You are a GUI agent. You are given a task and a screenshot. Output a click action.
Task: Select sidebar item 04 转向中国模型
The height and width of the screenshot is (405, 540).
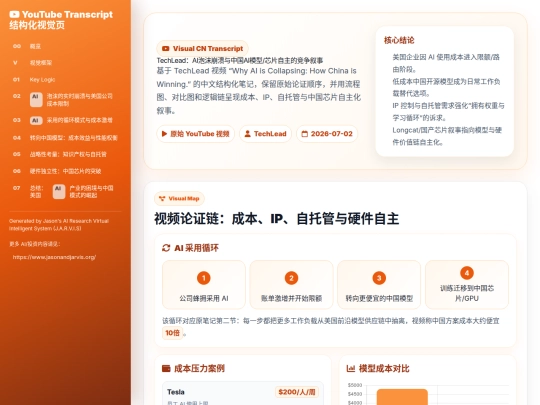[65, 138]
